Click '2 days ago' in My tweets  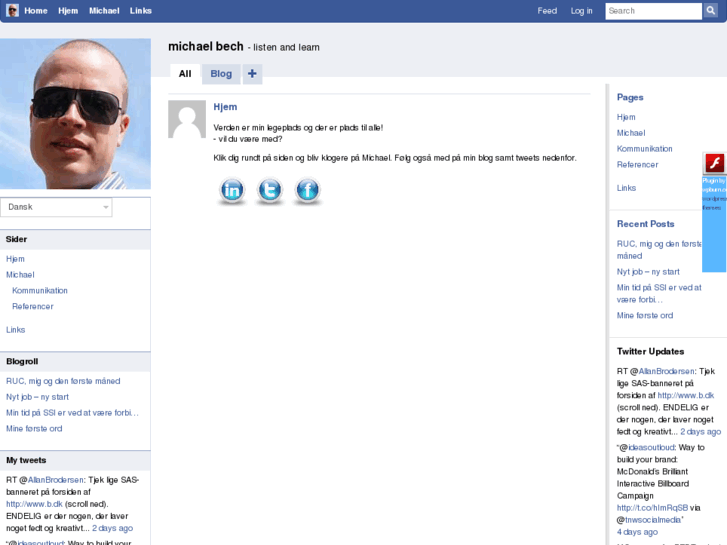[x=112, y=528]
